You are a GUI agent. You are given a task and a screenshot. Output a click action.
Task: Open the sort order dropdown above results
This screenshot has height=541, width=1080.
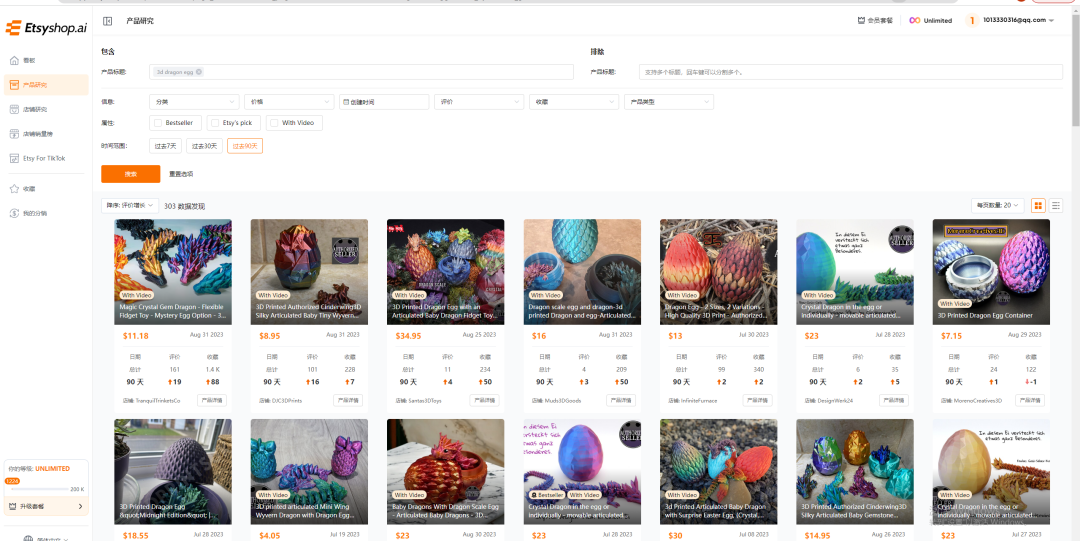(x=130, y=205)
